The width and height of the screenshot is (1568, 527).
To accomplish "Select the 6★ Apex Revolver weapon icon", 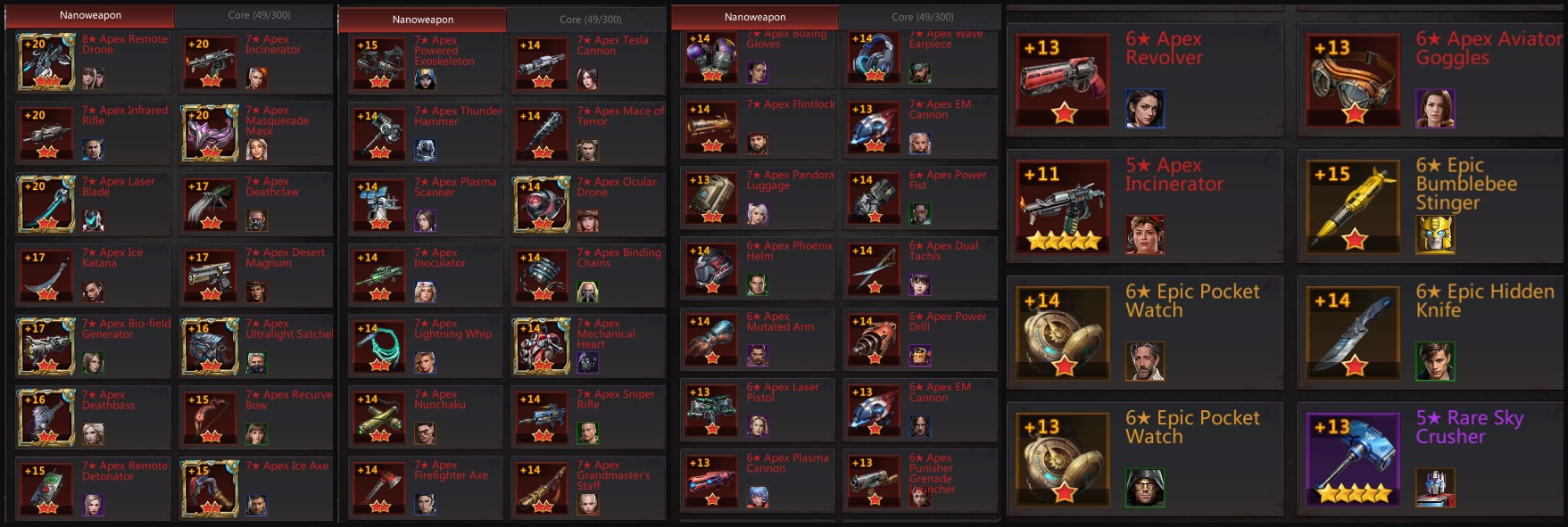I will (1063, 80).
